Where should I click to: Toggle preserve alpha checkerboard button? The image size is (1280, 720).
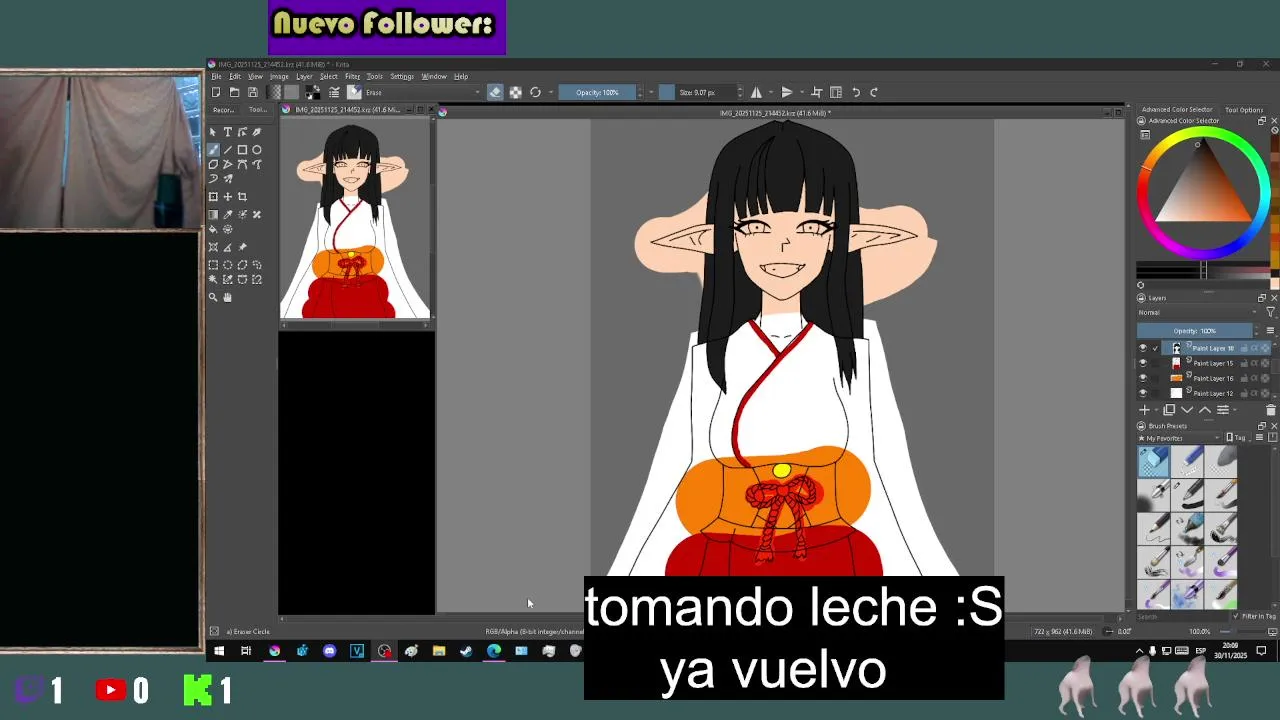(515, 92)
